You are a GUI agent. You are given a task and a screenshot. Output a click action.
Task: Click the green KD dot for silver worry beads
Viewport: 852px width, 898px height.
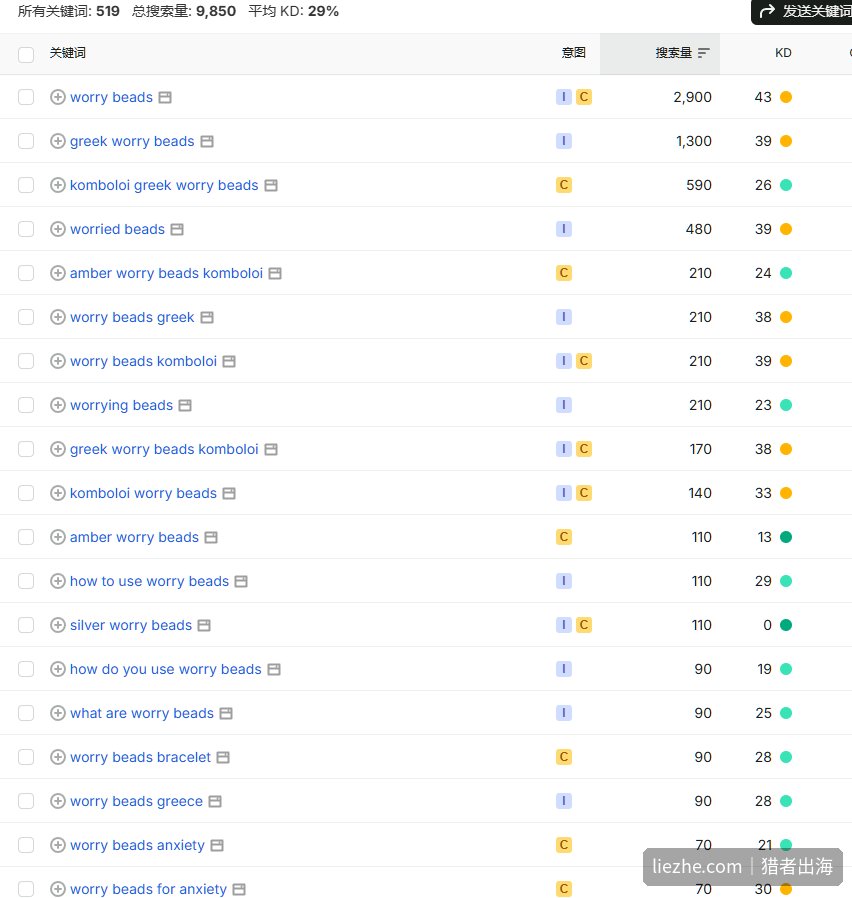pyautogui.click(x=786, y=625)
